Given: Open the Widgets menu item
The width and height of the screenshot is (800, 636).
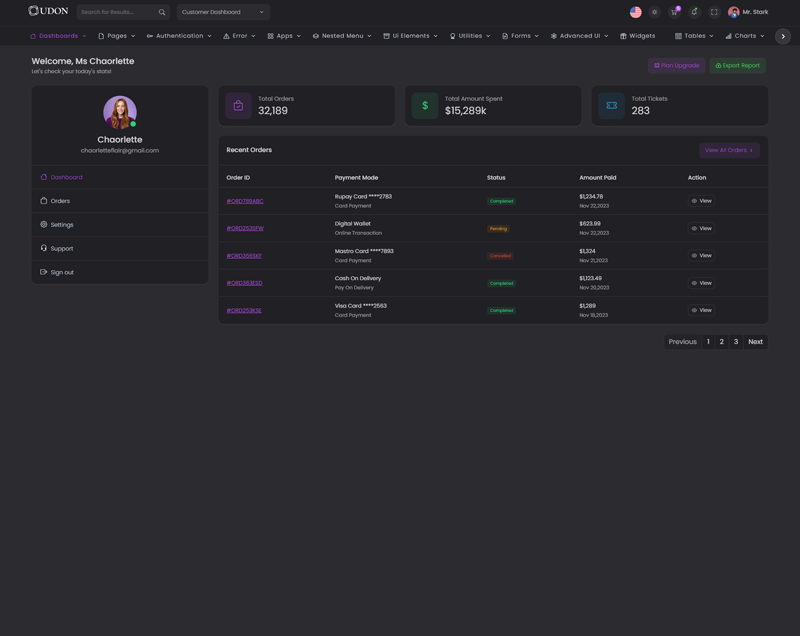Looking at the screenshot, I should point(637,36).
